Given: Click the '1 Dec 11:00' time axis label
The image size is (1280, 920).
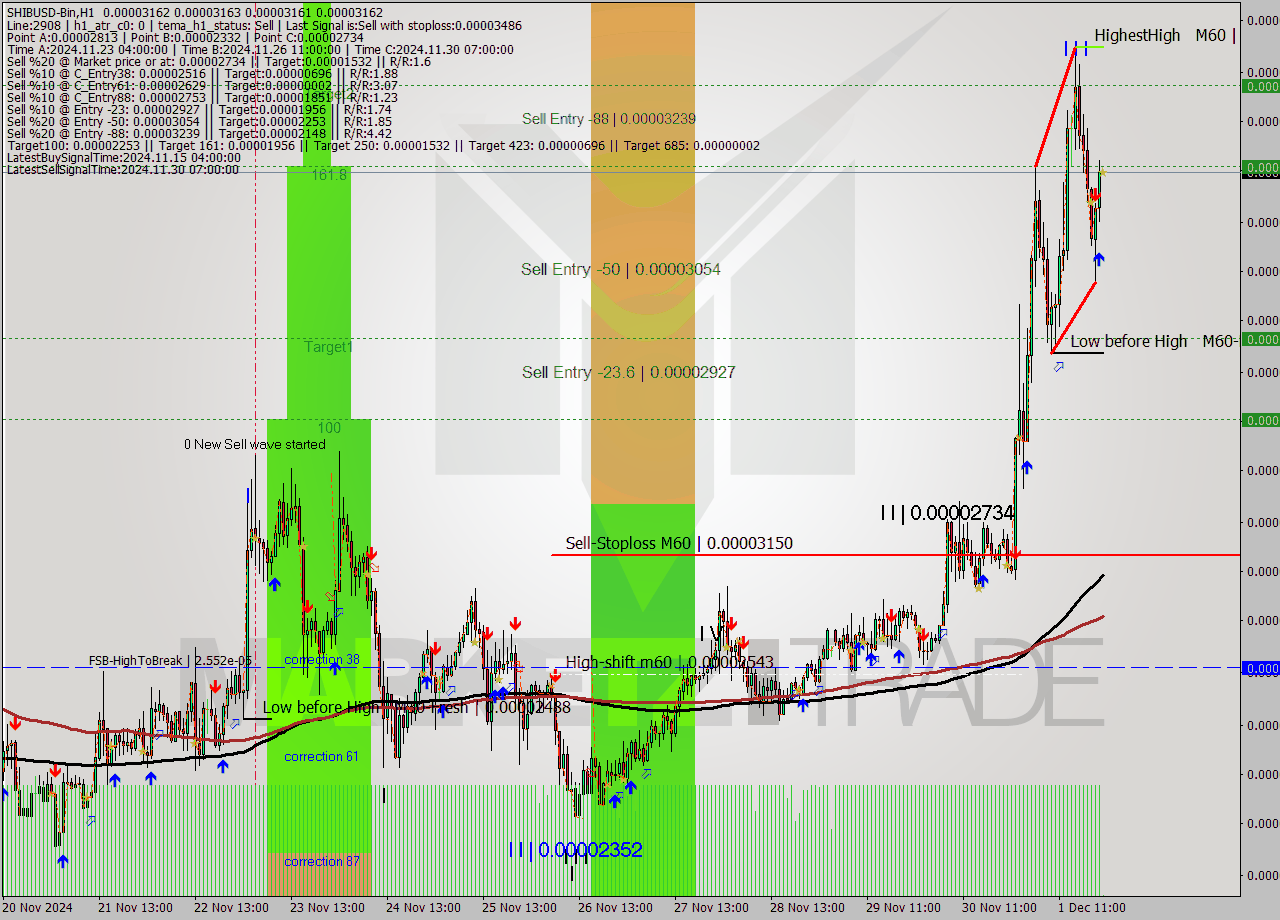Looking at the screenshot, I should (1092, 908).
